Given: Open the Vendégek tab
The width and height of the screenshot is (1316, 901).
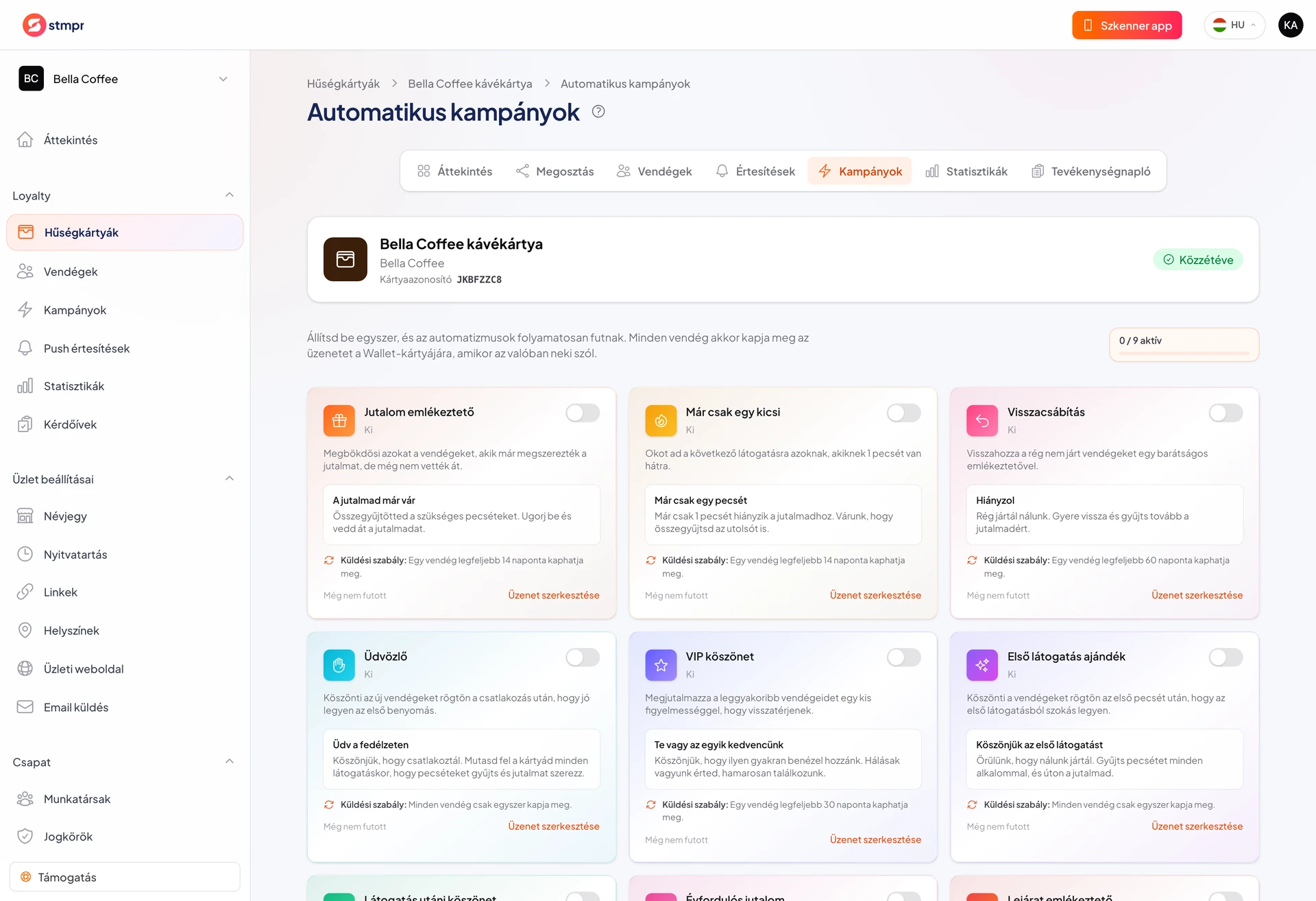Looking at the screenshot, I should pyautogui.click(x=654, y=171).
